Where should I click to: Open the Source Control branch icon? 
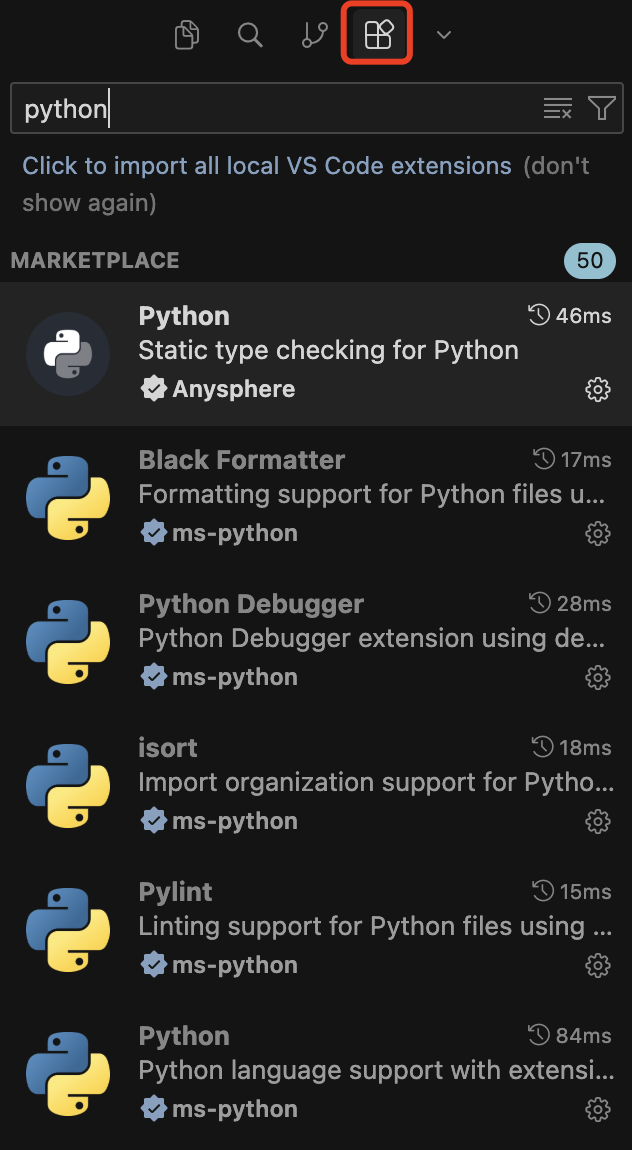pyautogui.click(x=315, y=34)
